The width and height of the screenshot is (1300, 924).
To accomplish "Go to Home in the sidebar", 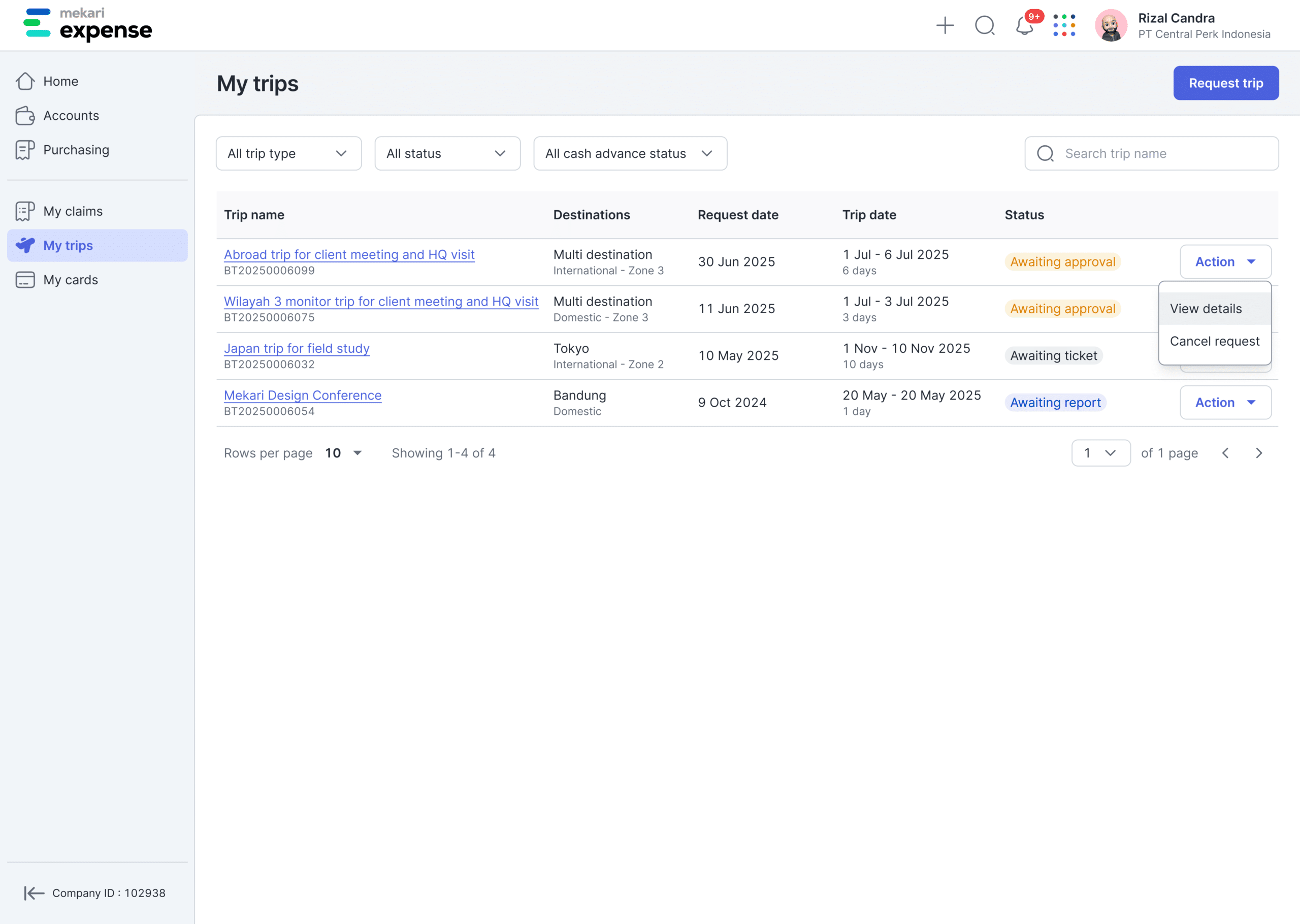I will click(60, 81).
